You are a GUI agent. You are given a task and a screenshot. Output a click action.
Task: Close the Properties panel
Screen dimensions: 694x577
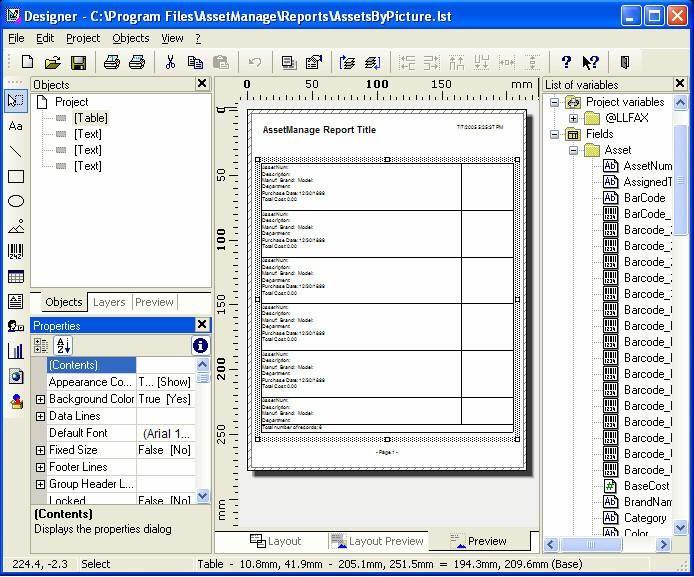[x=202, y=324]
